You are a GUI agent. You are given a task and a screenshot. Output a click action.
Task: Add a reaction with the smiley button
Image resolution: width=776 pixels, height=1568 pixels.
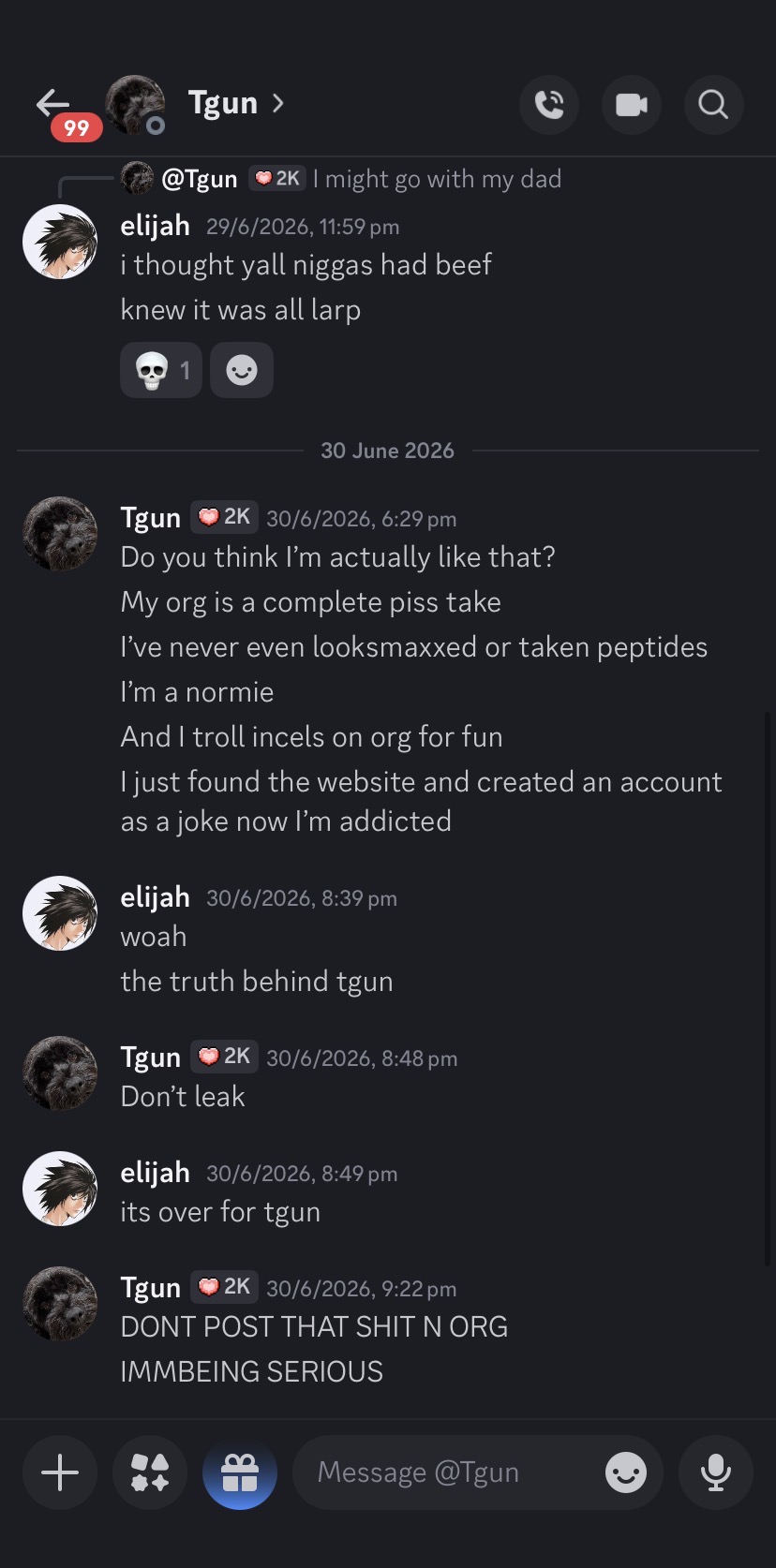click(242, 370)
